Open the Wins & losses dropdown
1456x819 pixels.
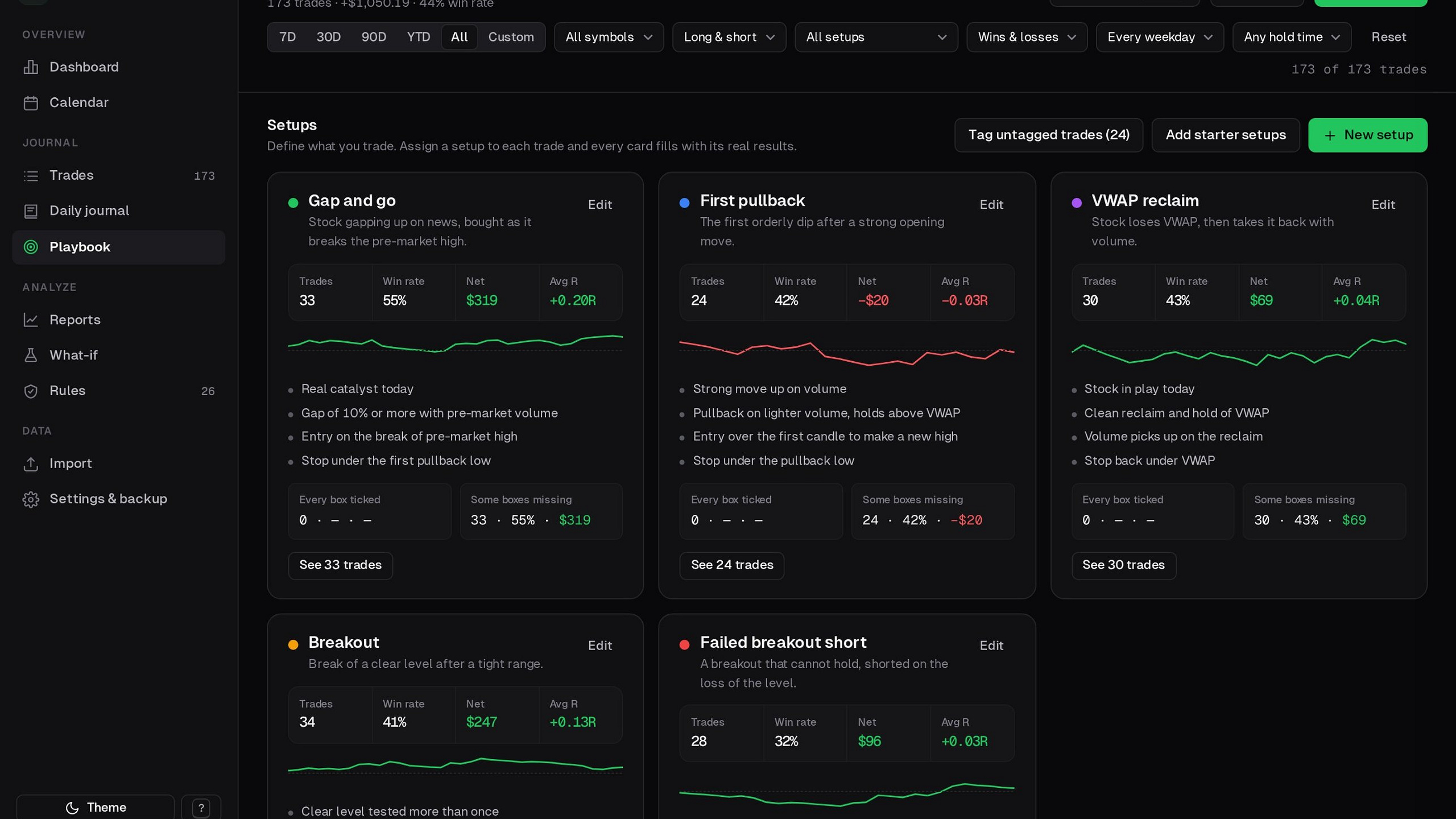tap(1027, 37)
